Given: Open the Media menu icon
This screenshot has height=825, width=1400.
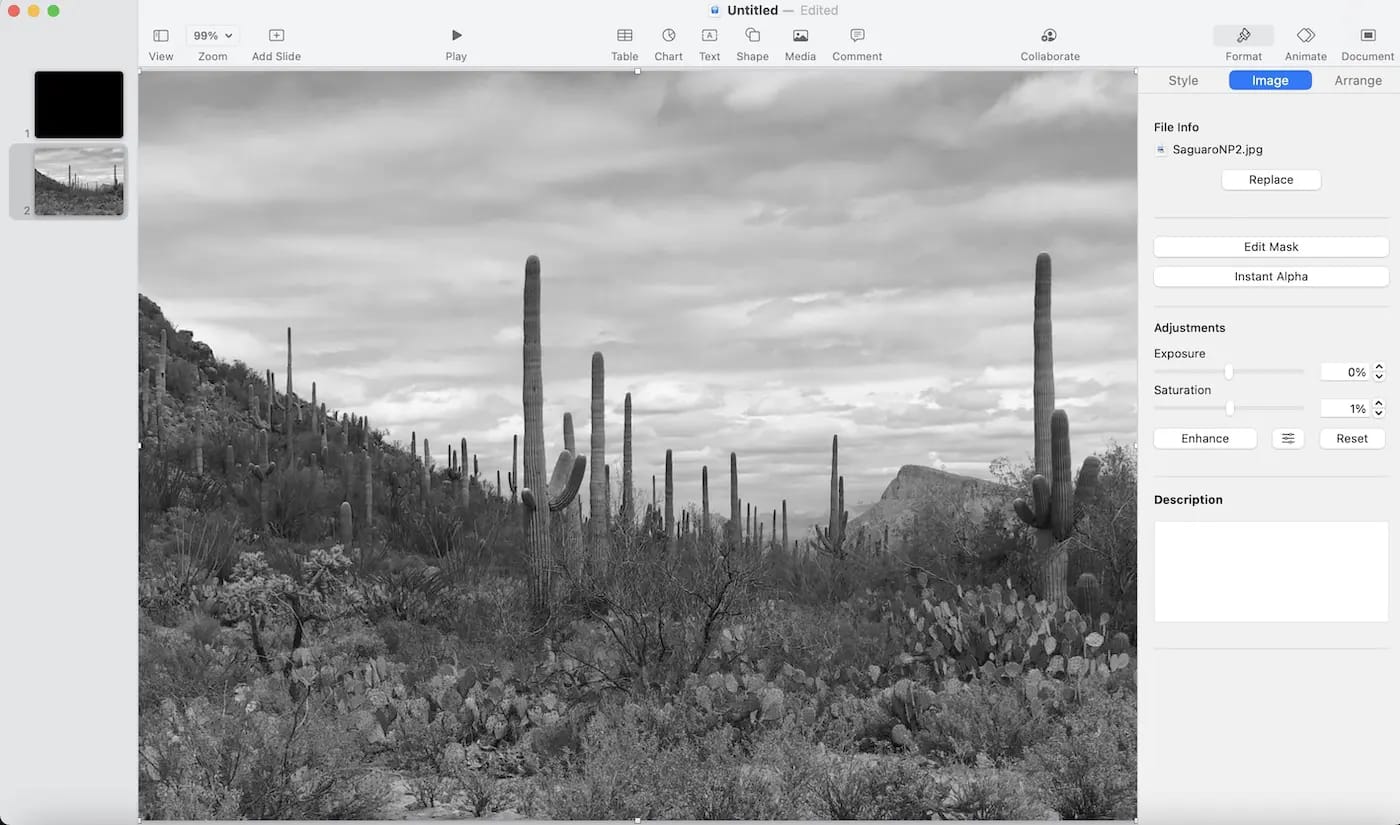Looking at the screenshot, I should (x=800, y=36).
